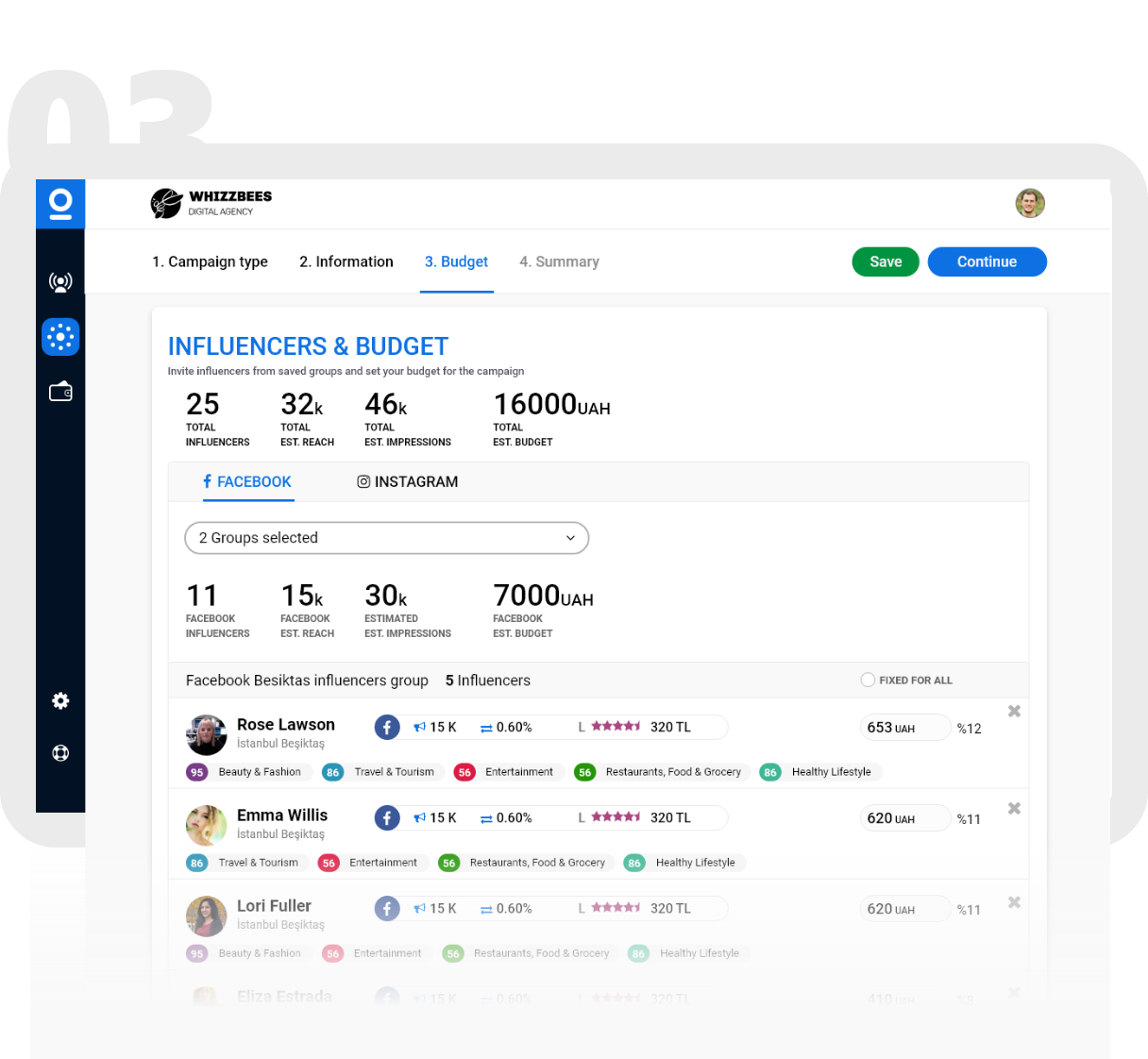Go to step 4. Summary
Image resolution: width=1148 pixels, height=1059 pixels.
[x=559, y=261]
